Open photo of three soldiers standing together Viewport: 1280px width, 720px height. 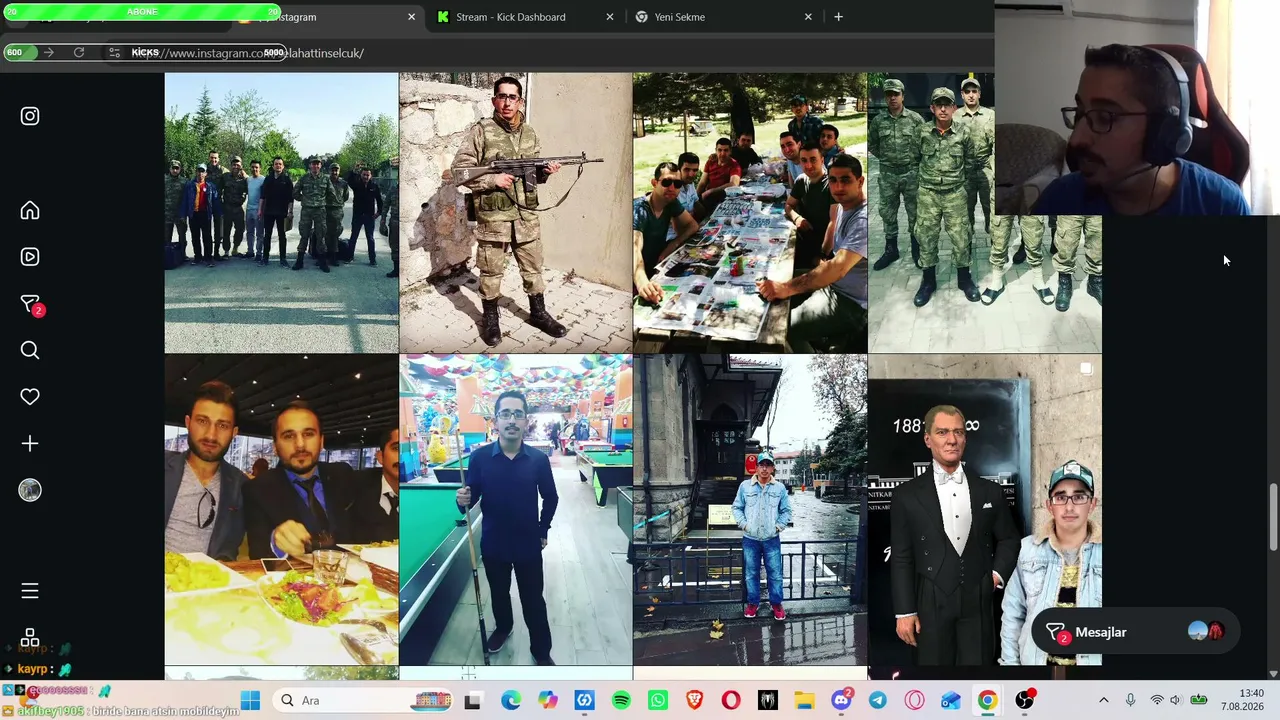click(x=984, y=213)
